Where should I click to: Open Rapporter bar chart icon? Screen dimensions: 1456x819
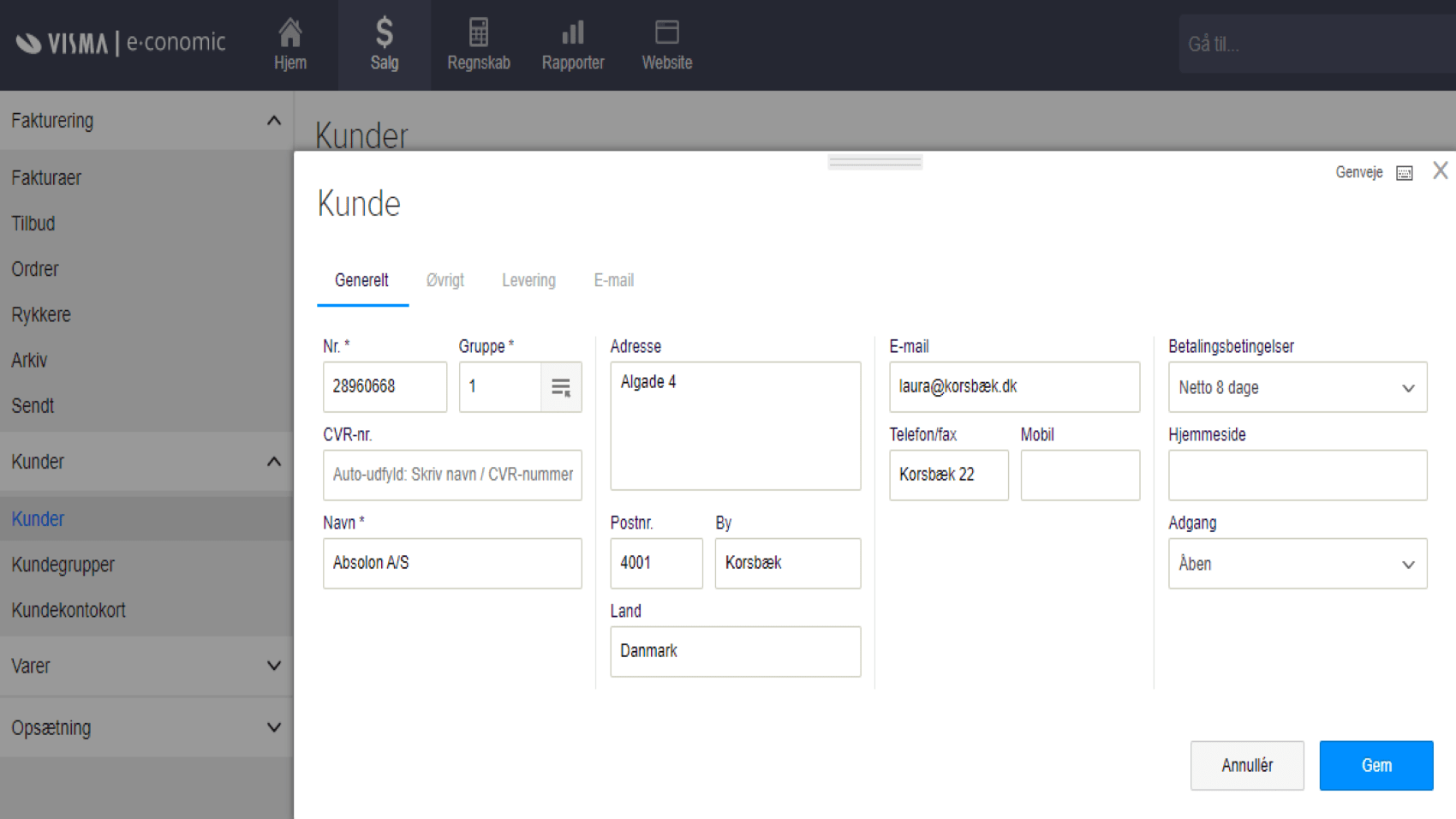click(572, 33)
